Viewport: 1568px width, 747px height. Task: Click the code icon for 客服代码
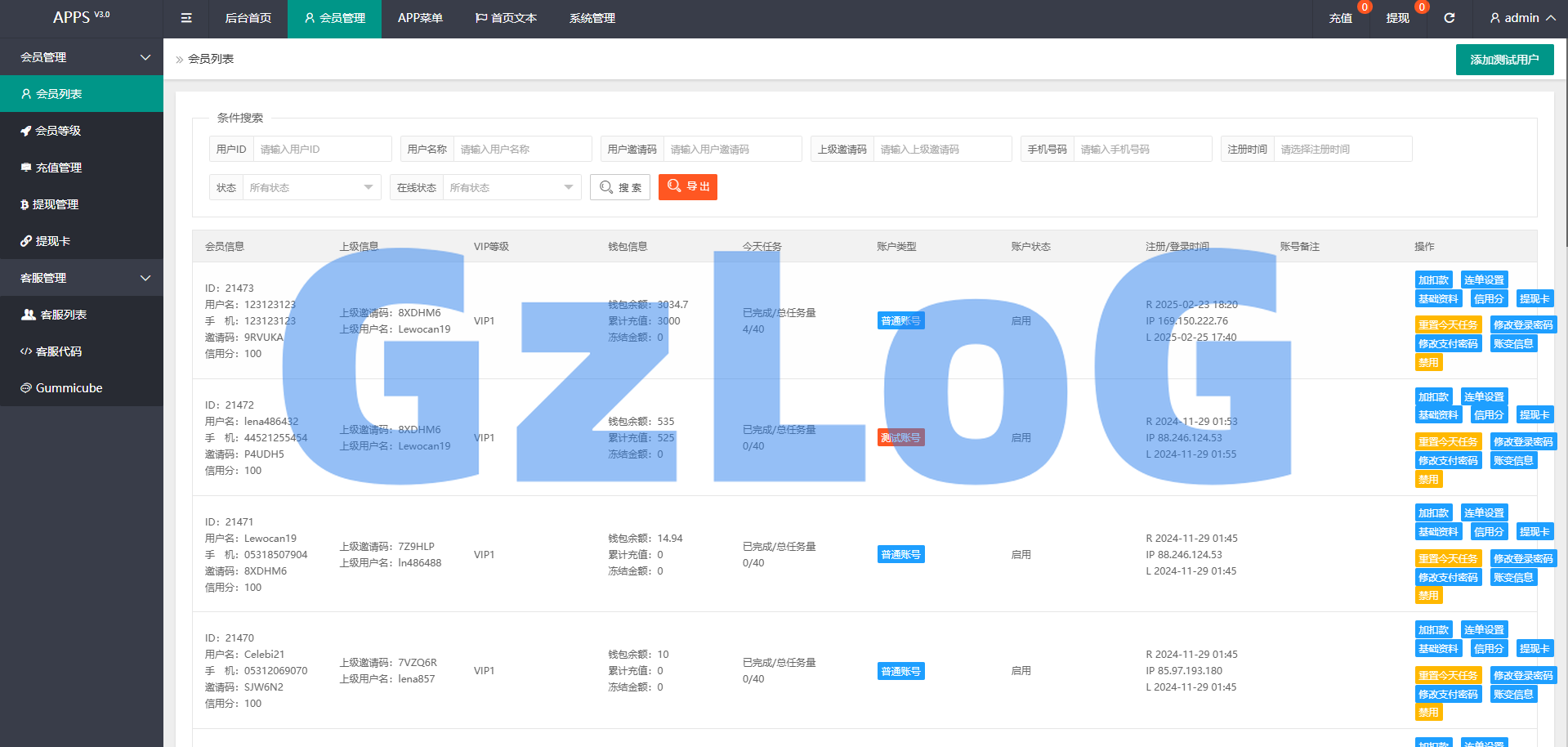[26, 351]
